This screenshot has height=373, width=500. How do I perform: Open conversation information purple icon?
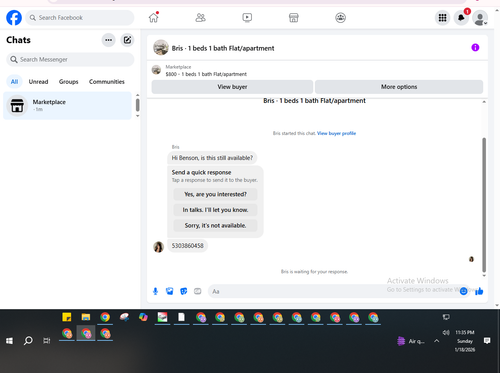point(475,47)
